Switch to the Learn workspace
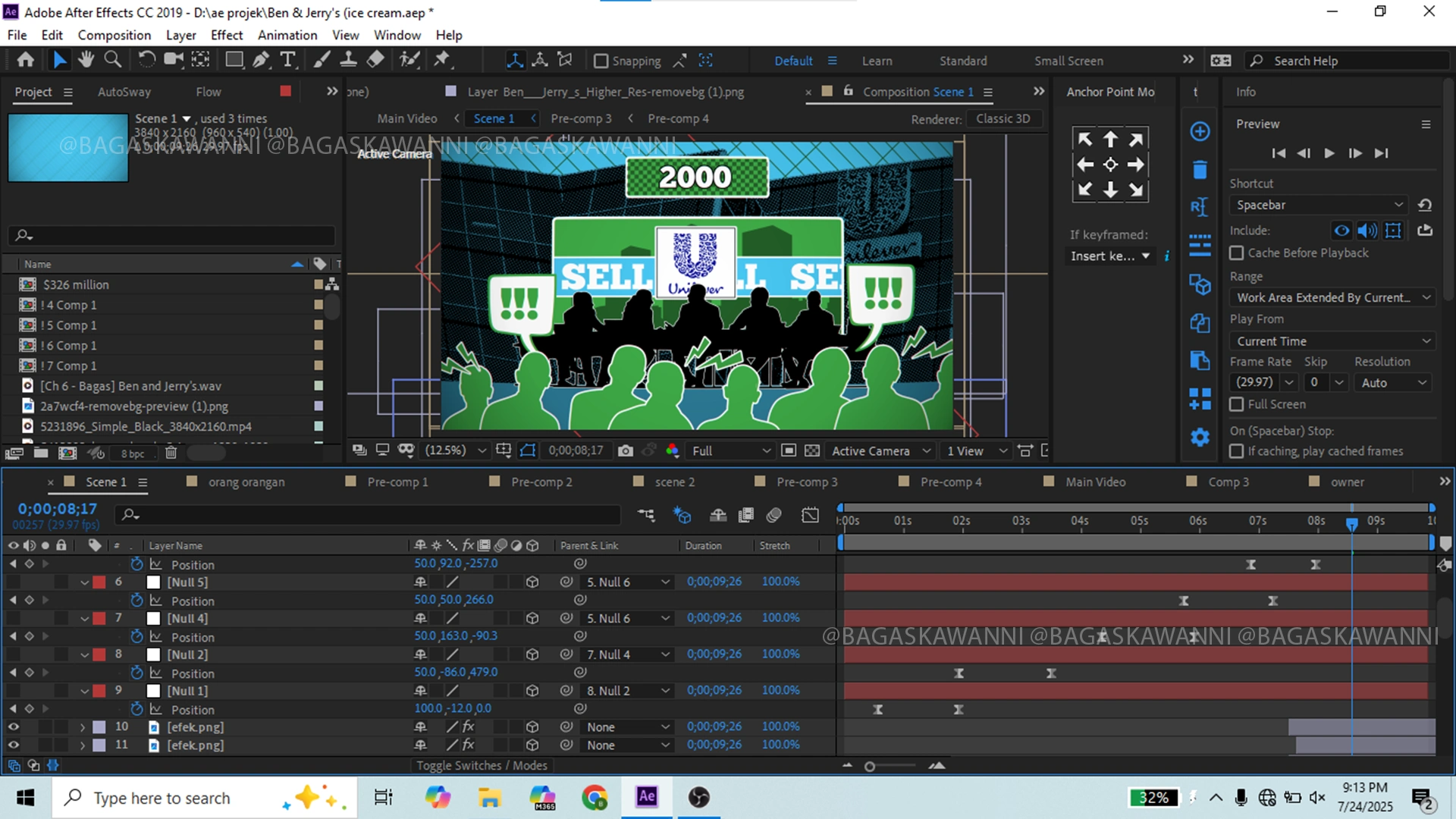This screenshot has width=1456, height=819. point(877,61)
